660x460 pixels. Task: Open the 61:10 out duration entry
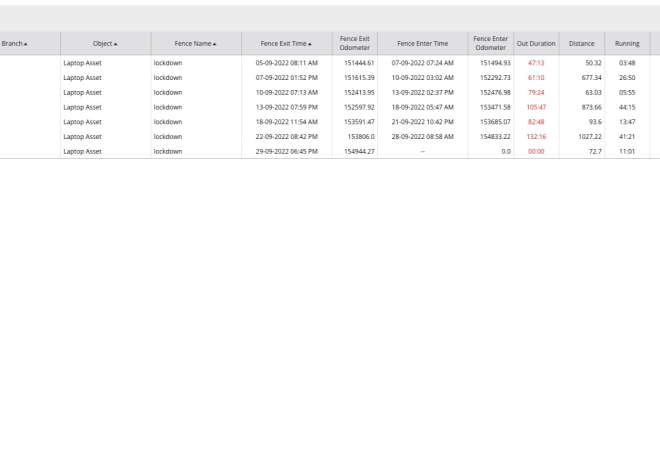[x=536, y=77]
